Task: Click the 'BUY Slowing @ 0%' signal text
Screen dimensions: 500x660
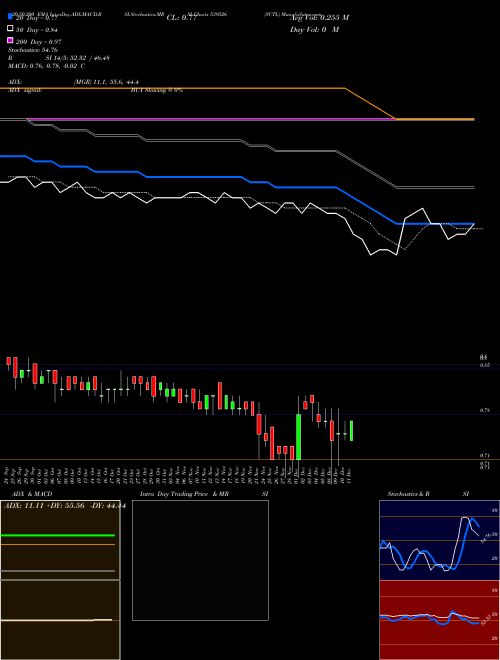Action: (157, 90)
